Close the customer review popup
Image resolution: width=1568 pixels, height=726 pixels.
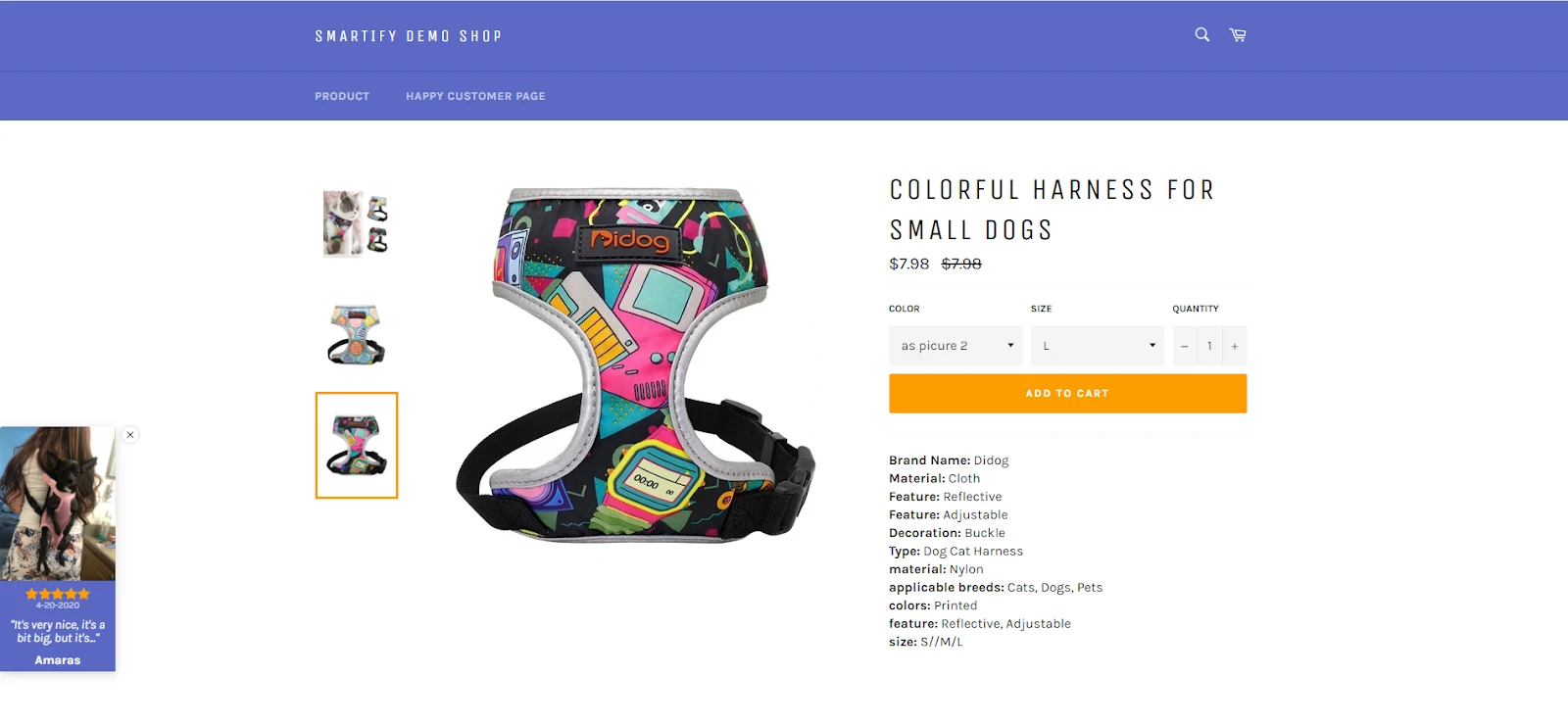tap(130, 435)
